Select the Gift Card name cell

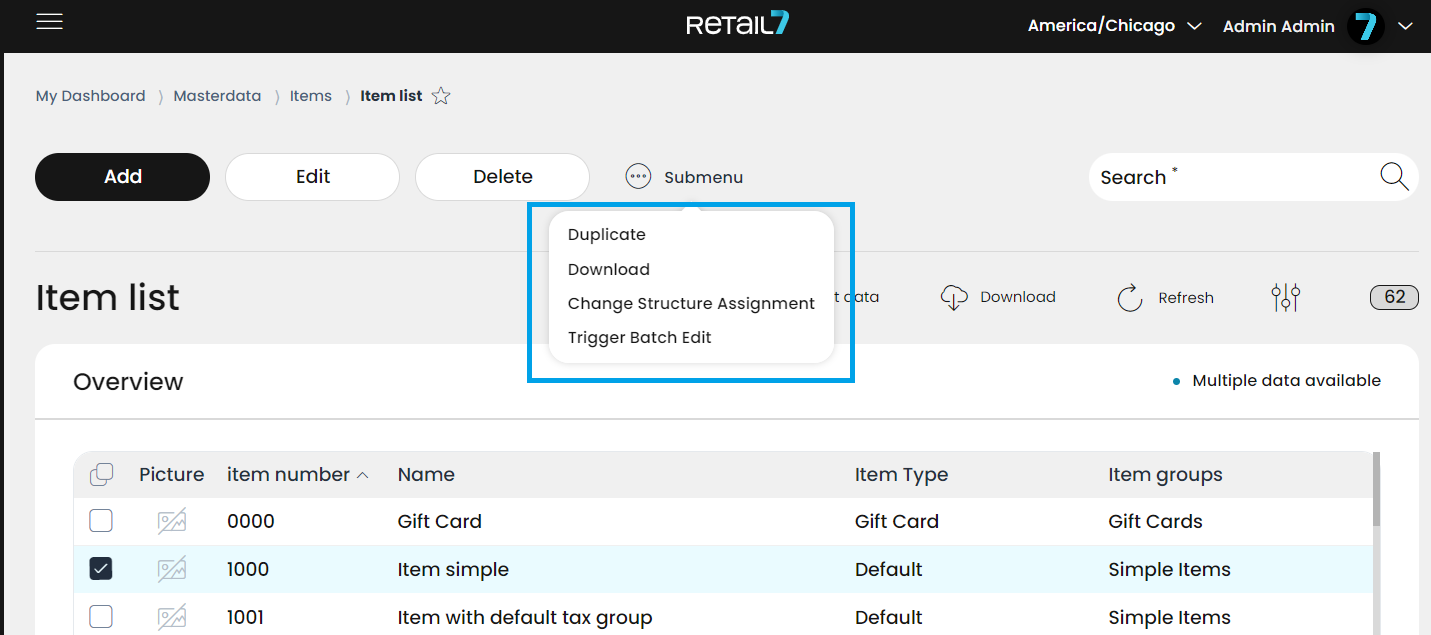[x=440, y=521]
